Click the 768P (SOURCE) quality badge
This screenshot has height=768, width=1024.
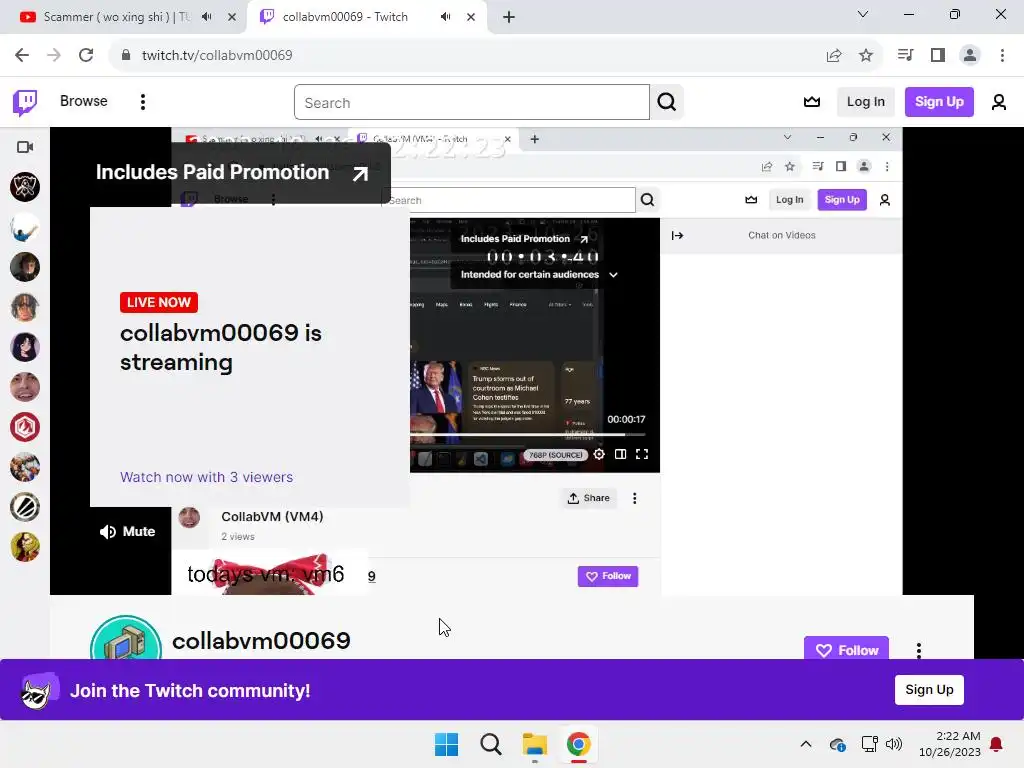coord(556,455)
